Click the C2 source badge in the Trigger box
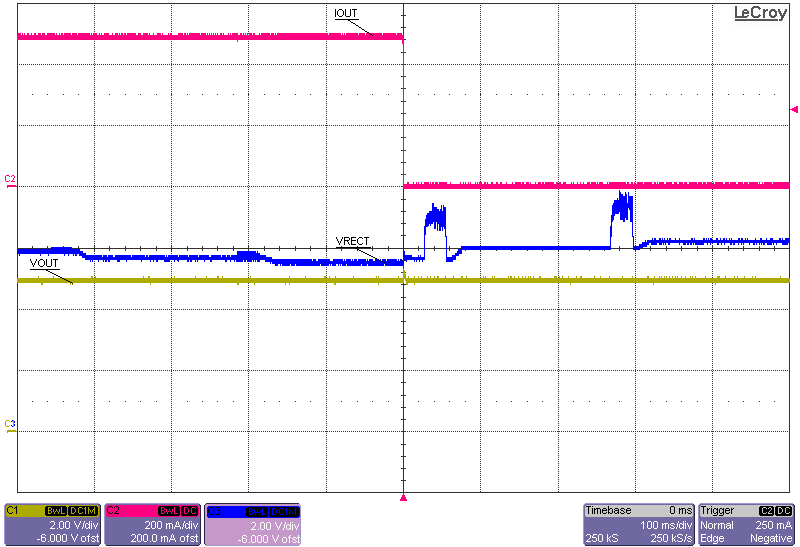This screenshot has width=800, height=547. tap(766, 511)
